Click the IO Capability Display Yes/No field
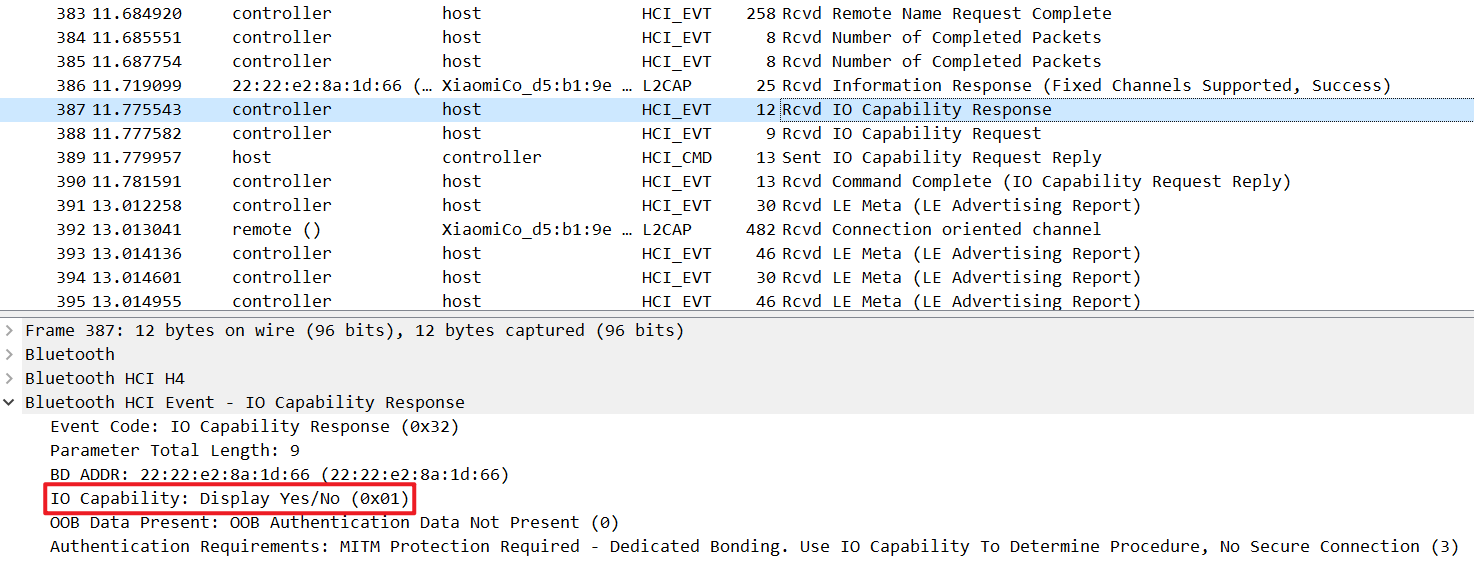Screen dimensions: 1474x582 pyautogui.click(x=230, y=498)
